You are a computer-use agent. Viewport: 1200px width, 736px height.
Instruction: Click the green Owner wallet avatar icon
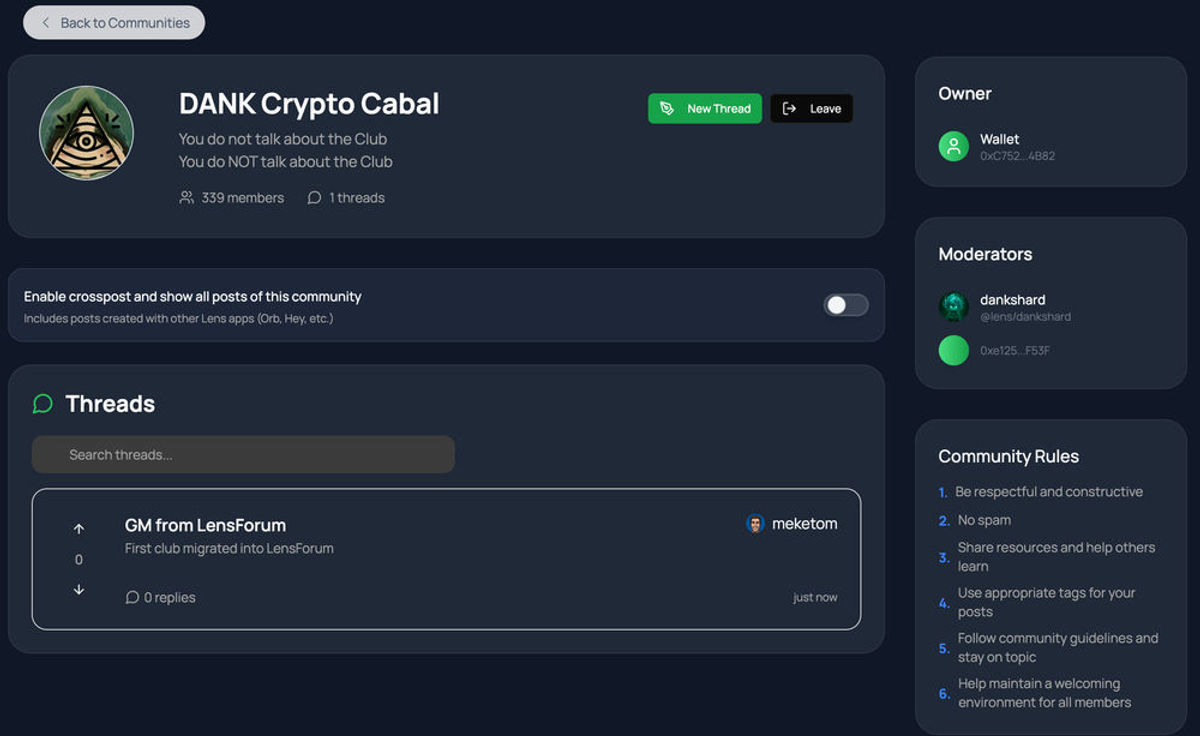coord(954,146)
